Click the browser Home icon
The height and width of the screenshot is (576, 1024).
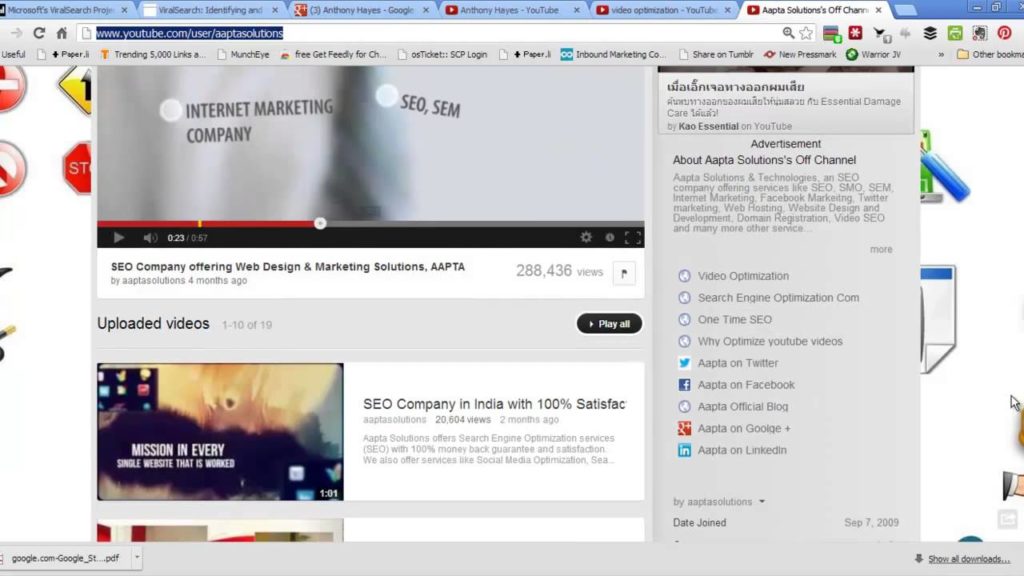pos(61,33)
